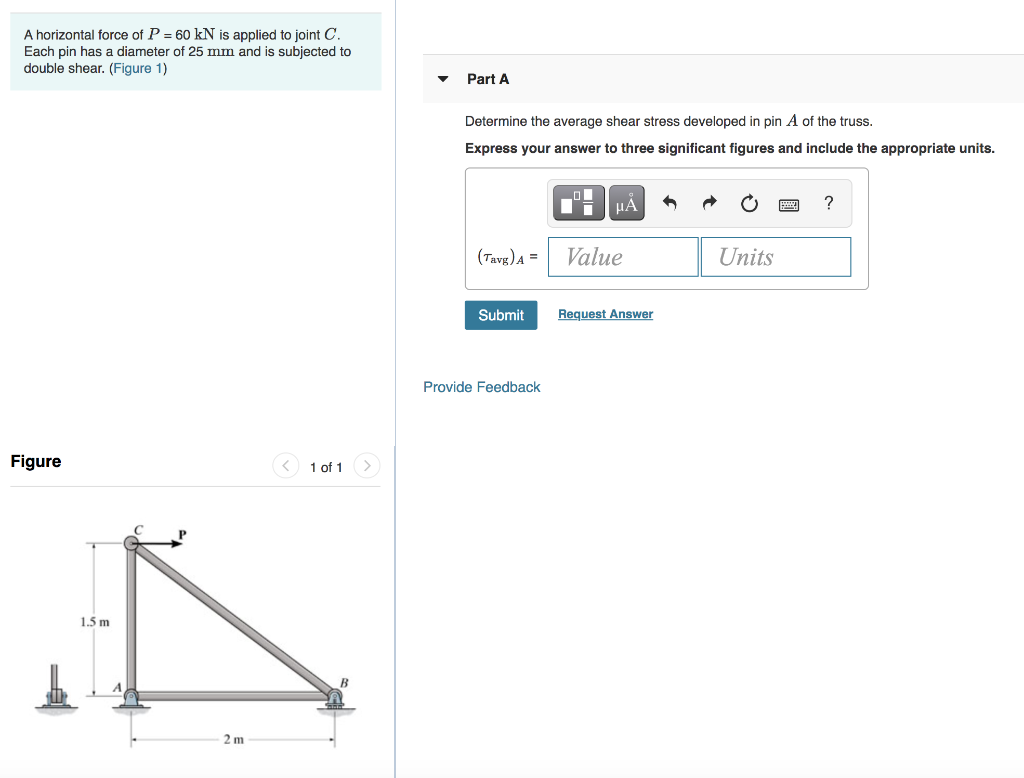This screenshot has width=1024, height=778.
Task: Open the equation templates icon
Action: point(576,202)
